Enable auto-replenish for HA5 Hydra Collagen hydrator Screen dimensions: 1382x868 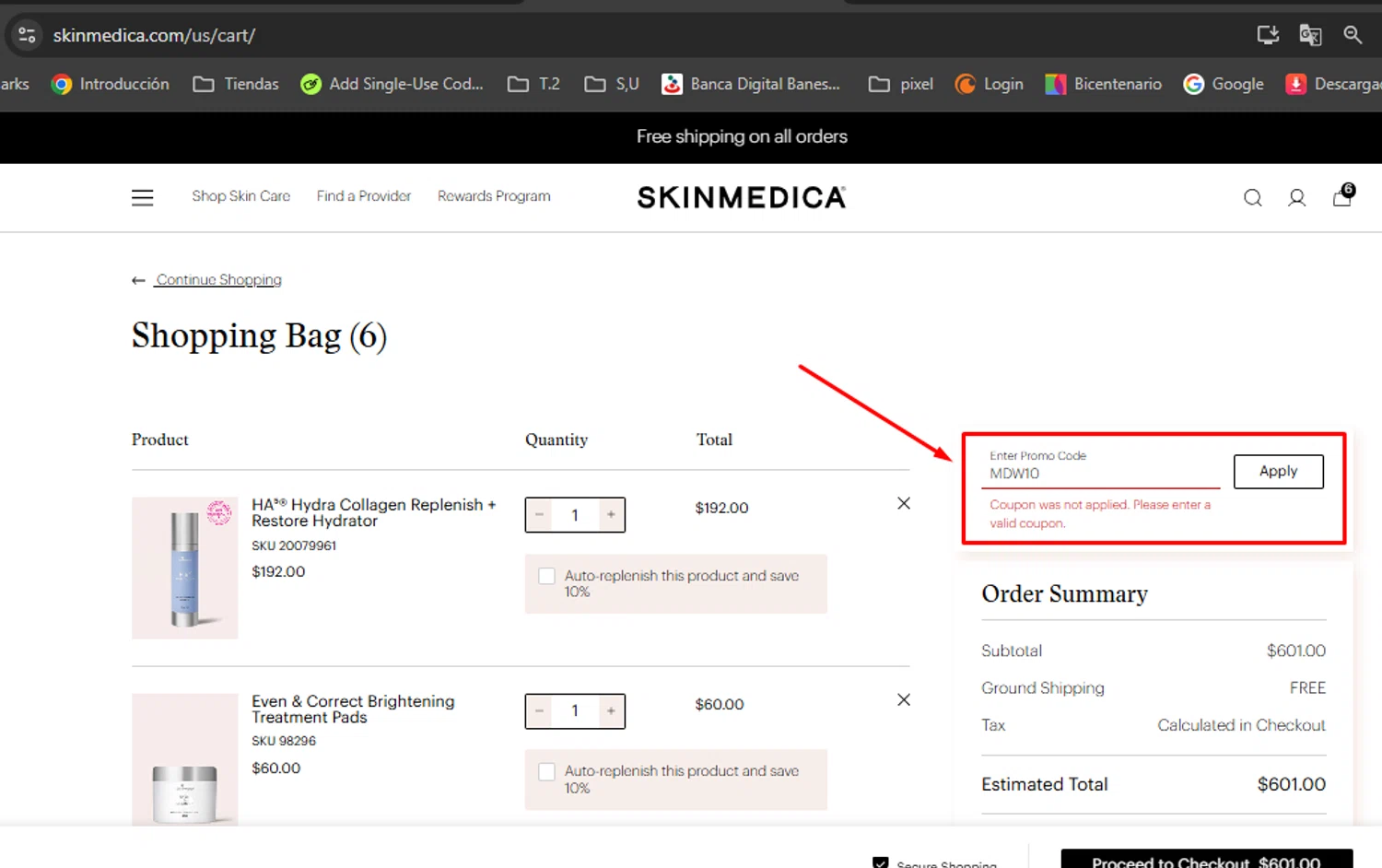tap(546, 576)
